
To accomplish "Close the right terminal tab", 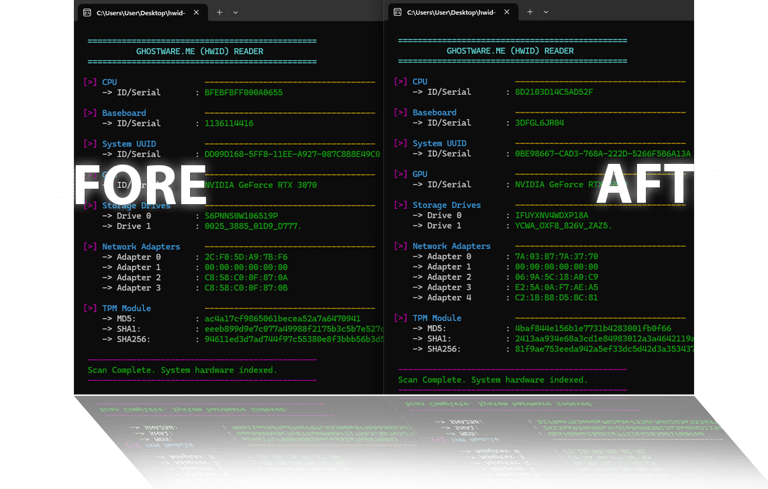I will [x=507, y=12].
